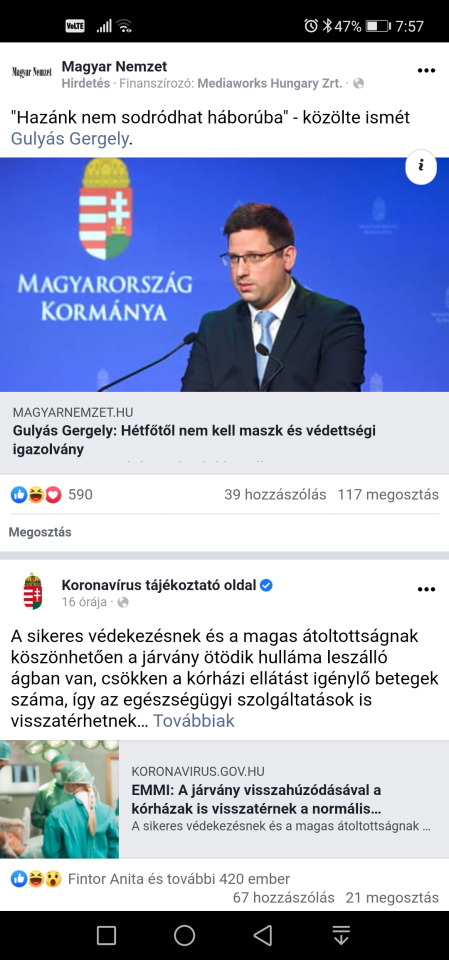View reactions on the Magyar Nemzet post
The image size is (449, 960).
click(51, 494)
